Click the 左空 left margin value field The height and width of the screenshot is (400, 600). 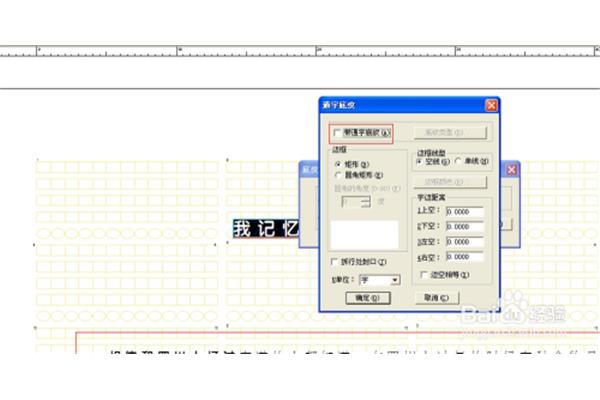(465, 242)
